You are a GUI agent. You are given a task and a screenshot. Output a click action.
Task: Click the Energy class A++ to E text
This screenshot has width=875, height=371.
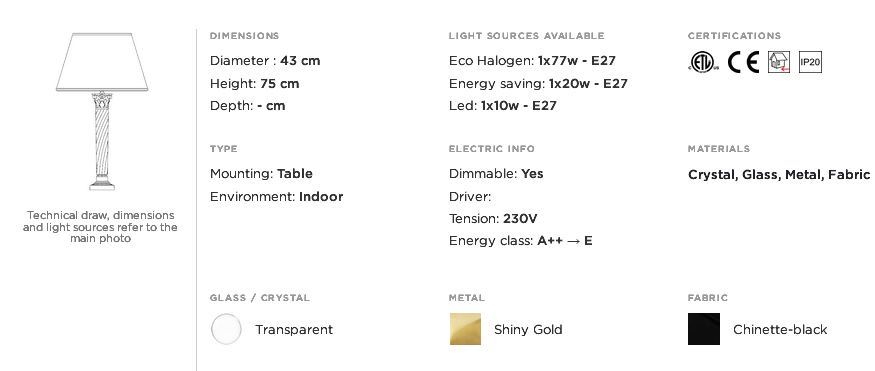[520, 241]
